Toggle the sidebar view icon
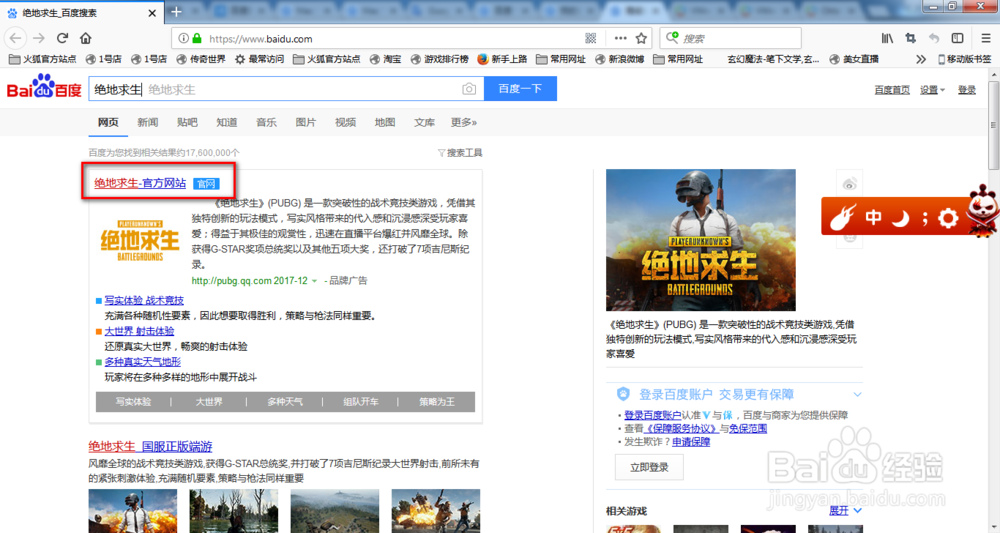The image size is (1000, 533). 957,38
